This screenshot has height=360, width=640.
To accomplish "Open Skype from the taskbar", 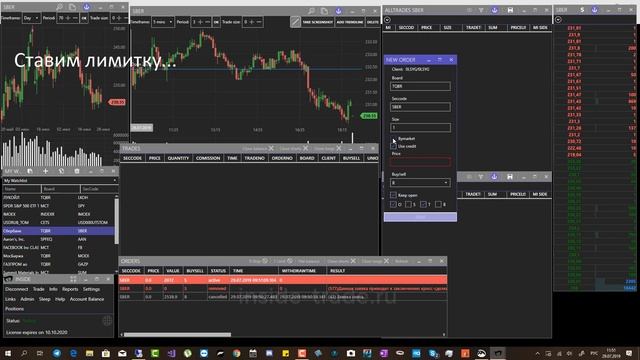I will 433,353.
